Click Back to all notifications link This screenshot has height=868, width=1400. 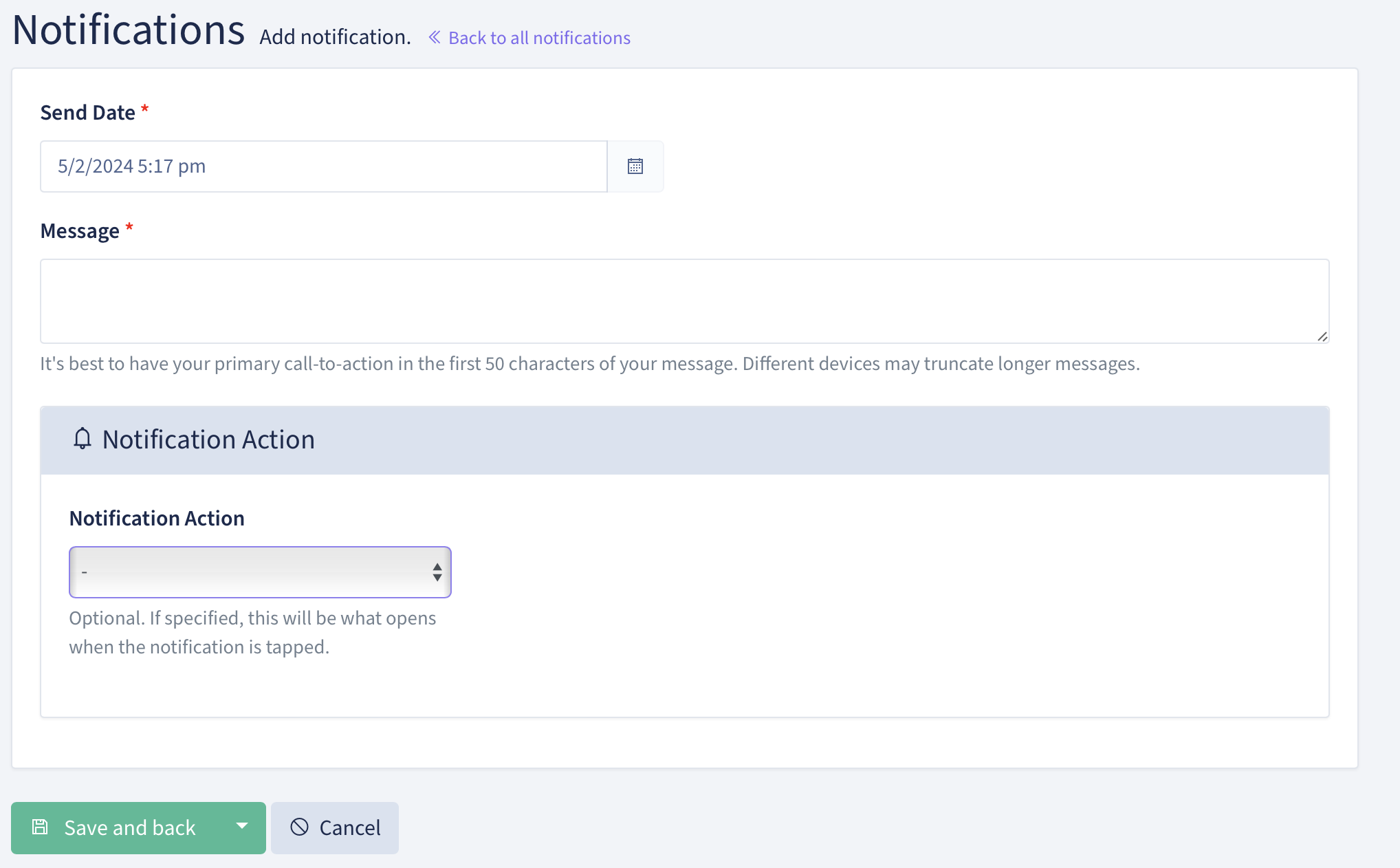pos(529,38)
